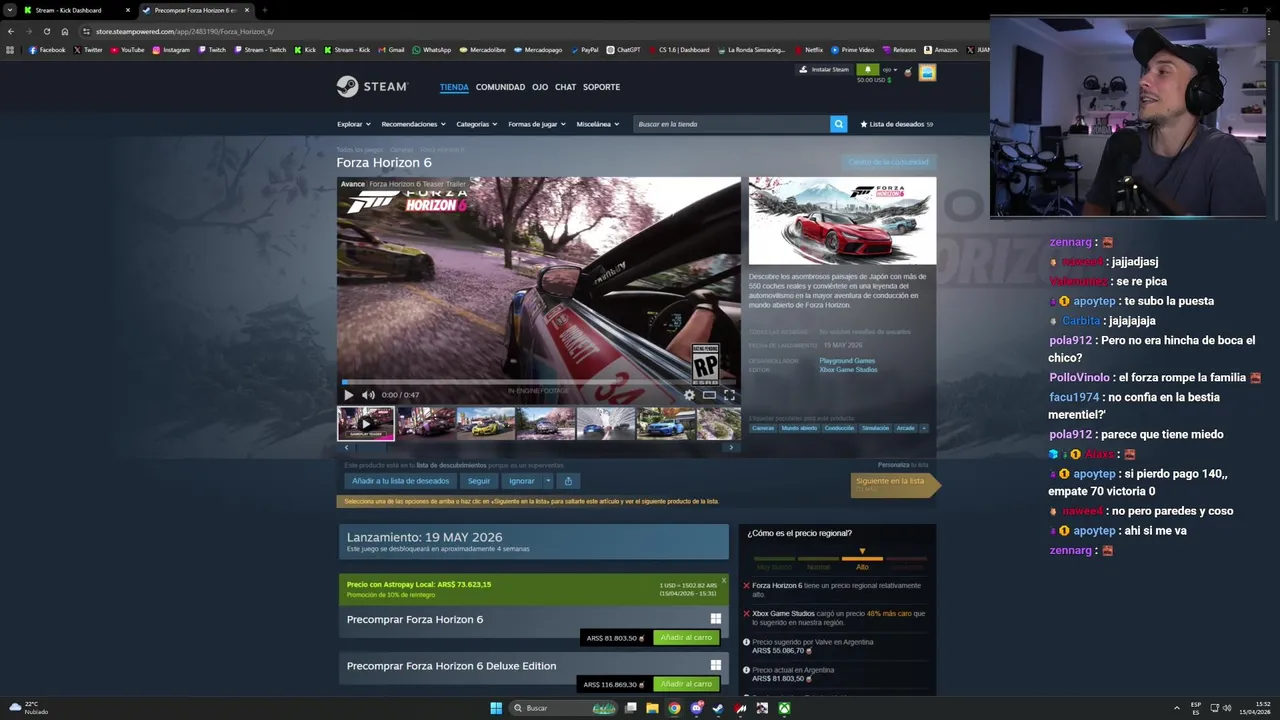Image resolution: width=1280 pixels, height=720 pixels.
Task: Expand the Recomendaciones dropdown
Action: tap(413, 124)
